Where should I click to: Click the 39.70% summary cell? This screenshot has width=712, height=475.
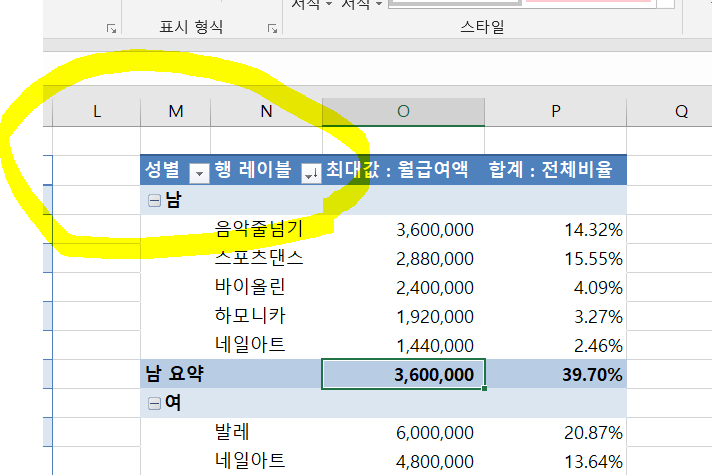pos(556,374)
